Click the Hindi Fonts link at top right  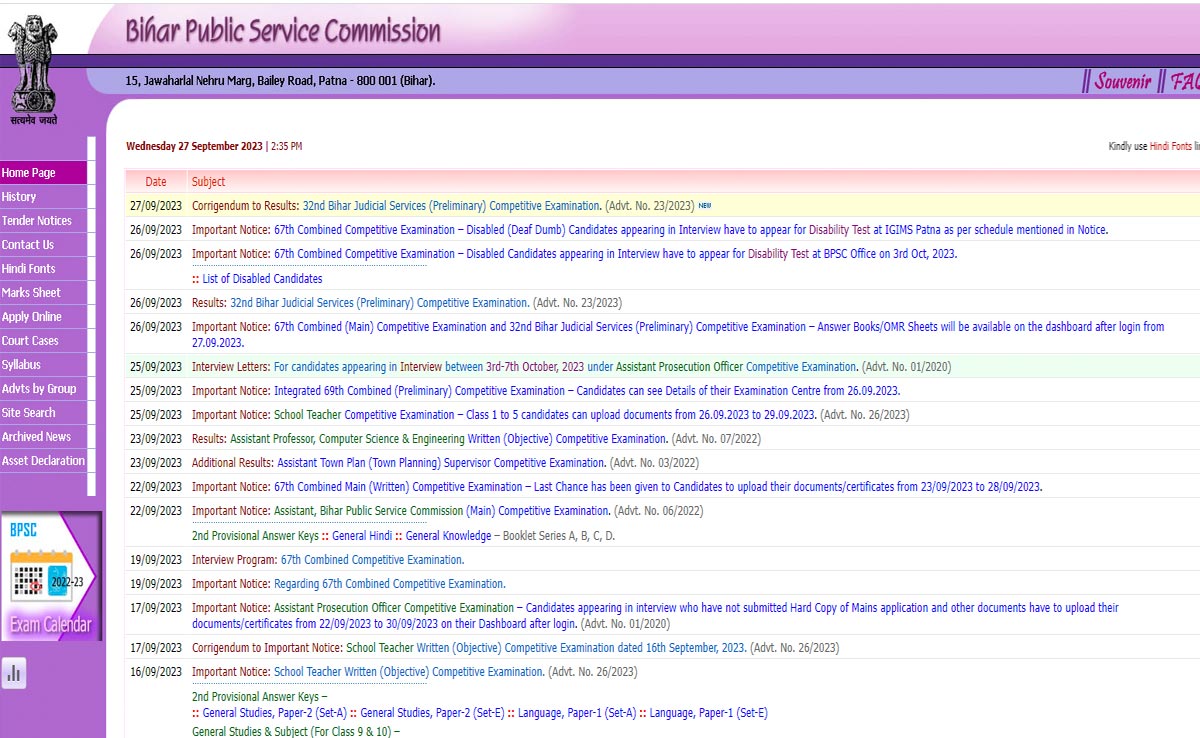click(1170, 146)
